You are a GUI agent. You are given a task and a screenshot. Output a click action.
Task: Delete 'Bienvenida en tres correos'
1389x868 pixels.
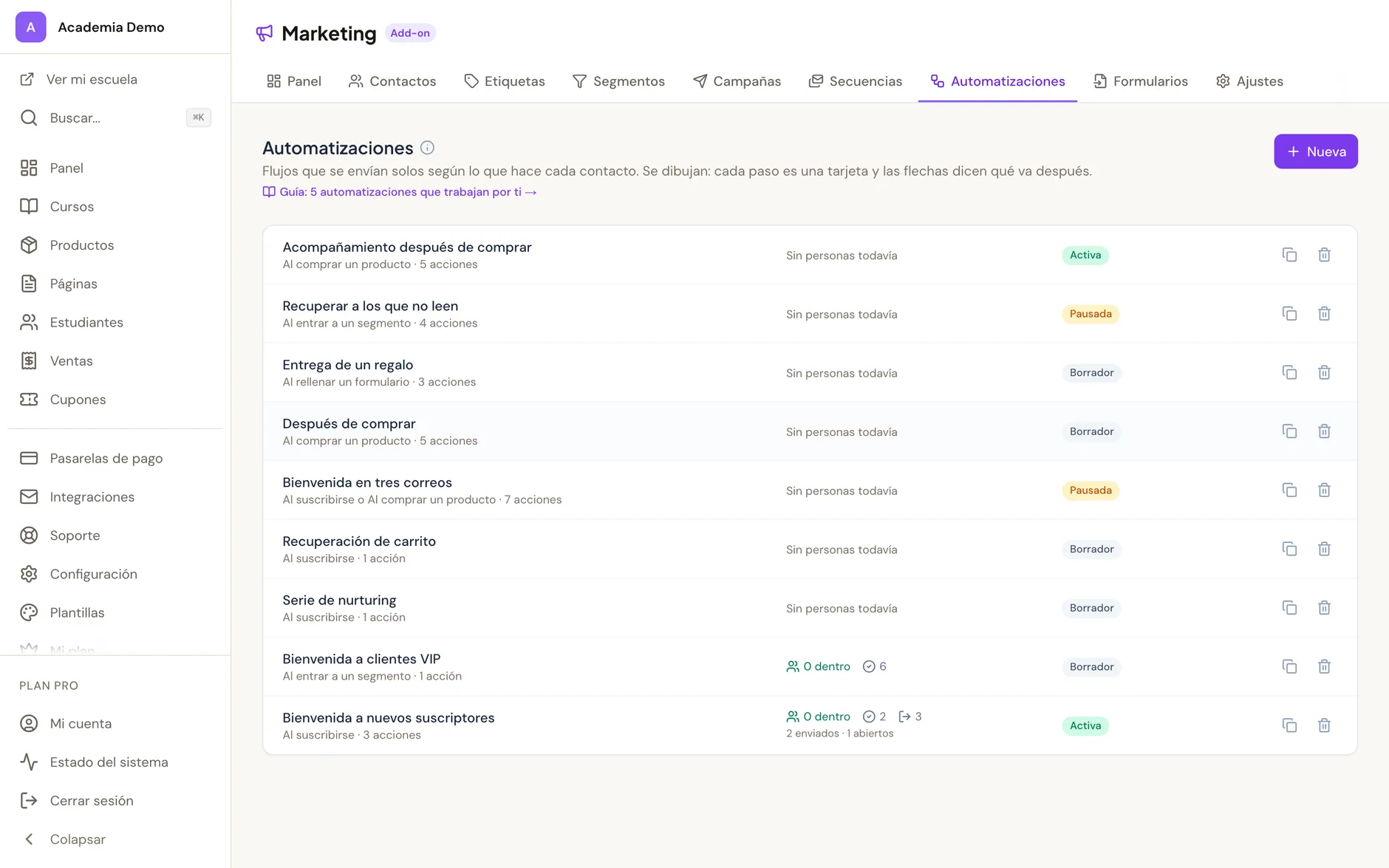1324,491
